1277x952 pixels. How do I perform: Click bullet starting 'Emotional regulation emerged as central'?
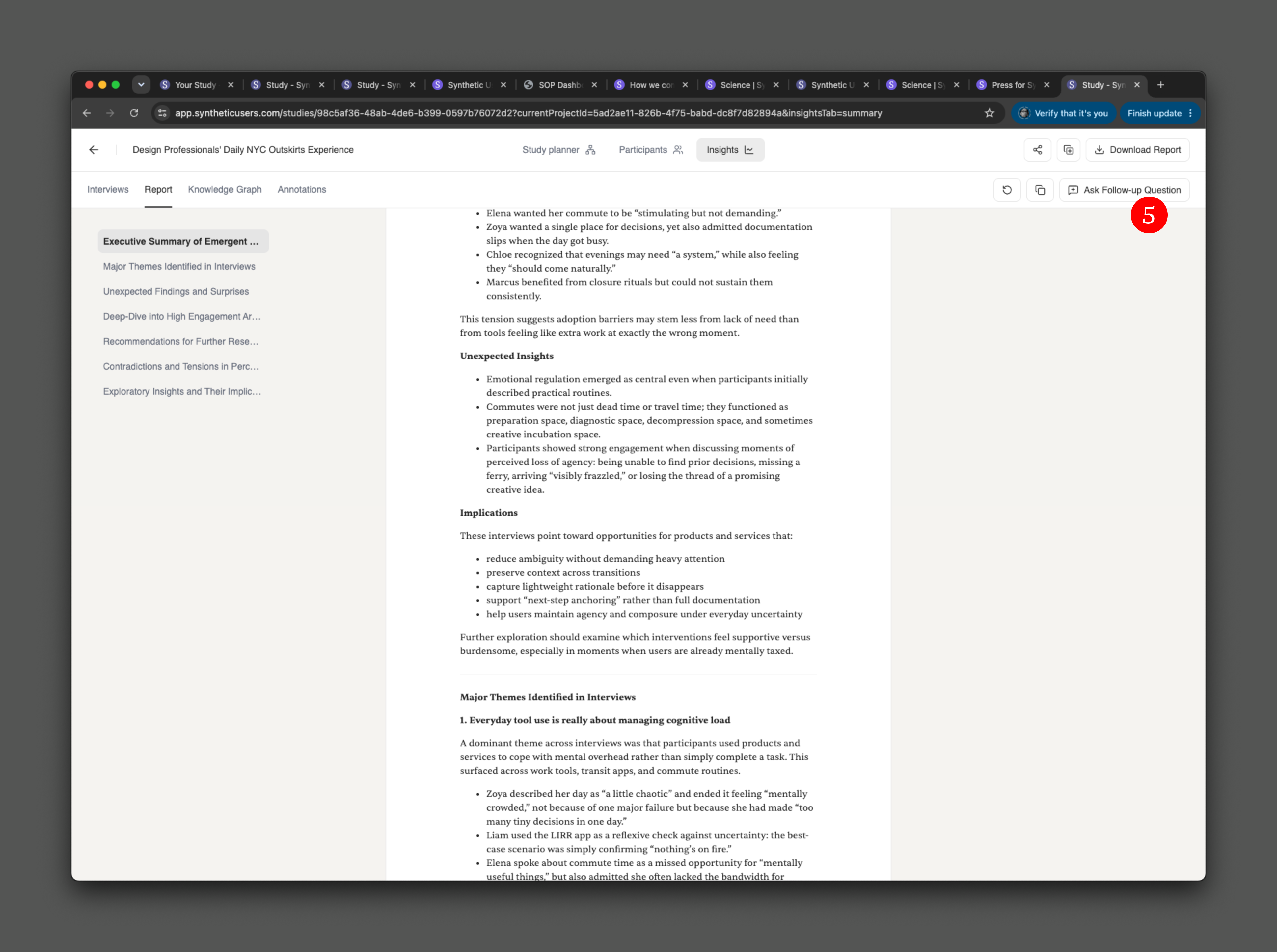[x=647, y=386]
